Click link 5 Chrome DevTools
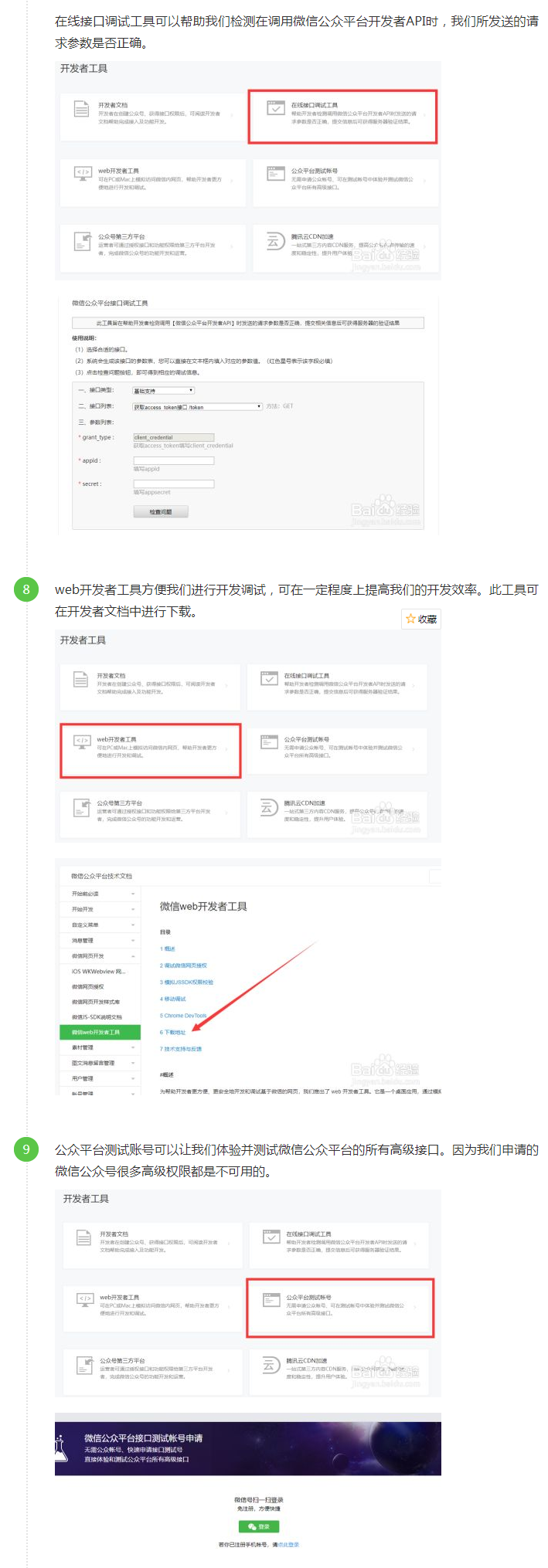 tap(183, 1016)
